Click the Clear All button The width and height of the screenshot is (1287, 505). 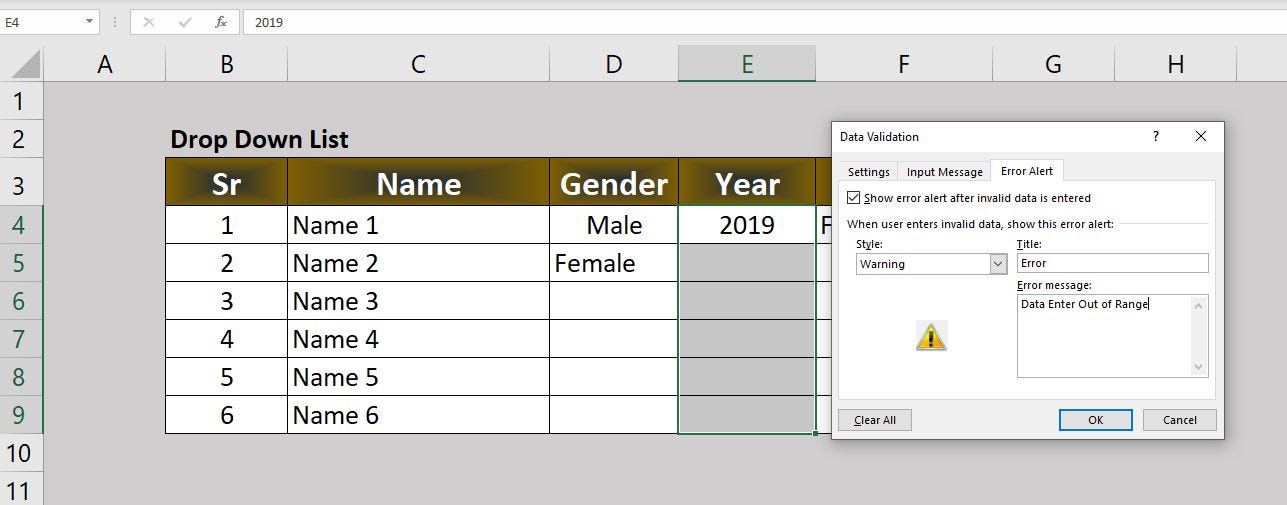[875, 420]
